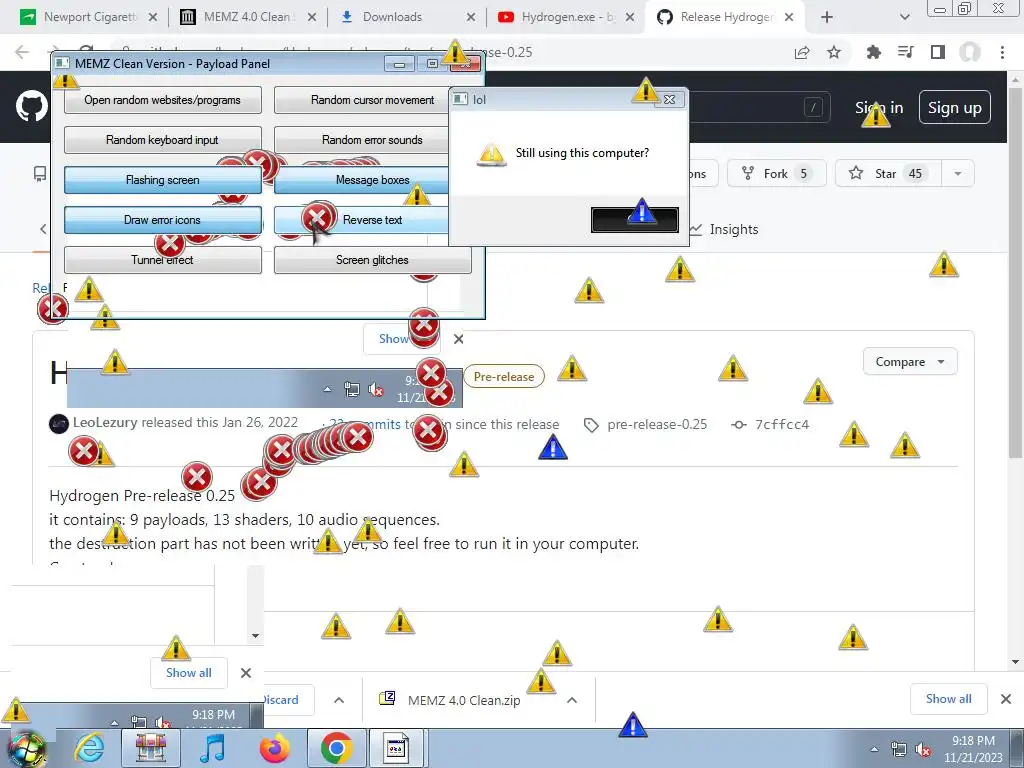The image size is (1024, 768).
Task: Click the GitHub Sign in link
Action: click(x=879, y=108)
